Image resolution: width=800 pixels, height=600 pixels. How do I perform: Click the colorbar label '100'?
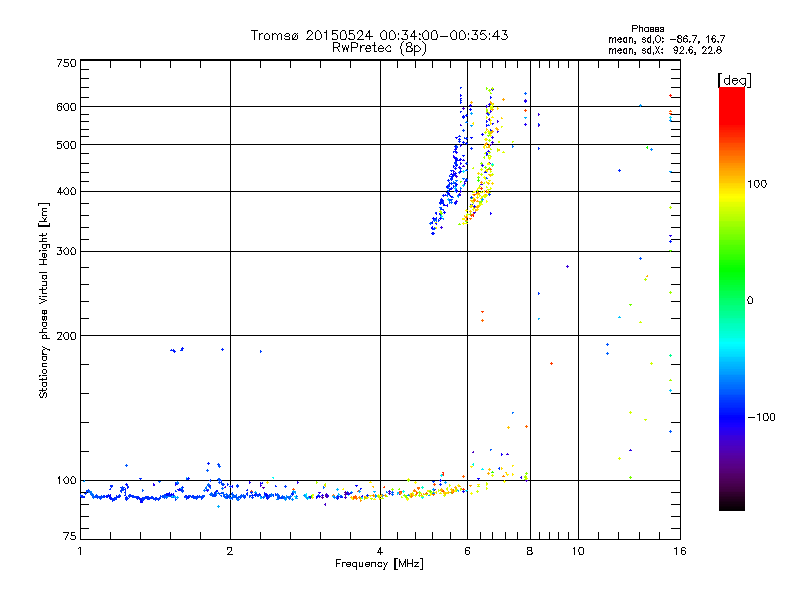757,184
